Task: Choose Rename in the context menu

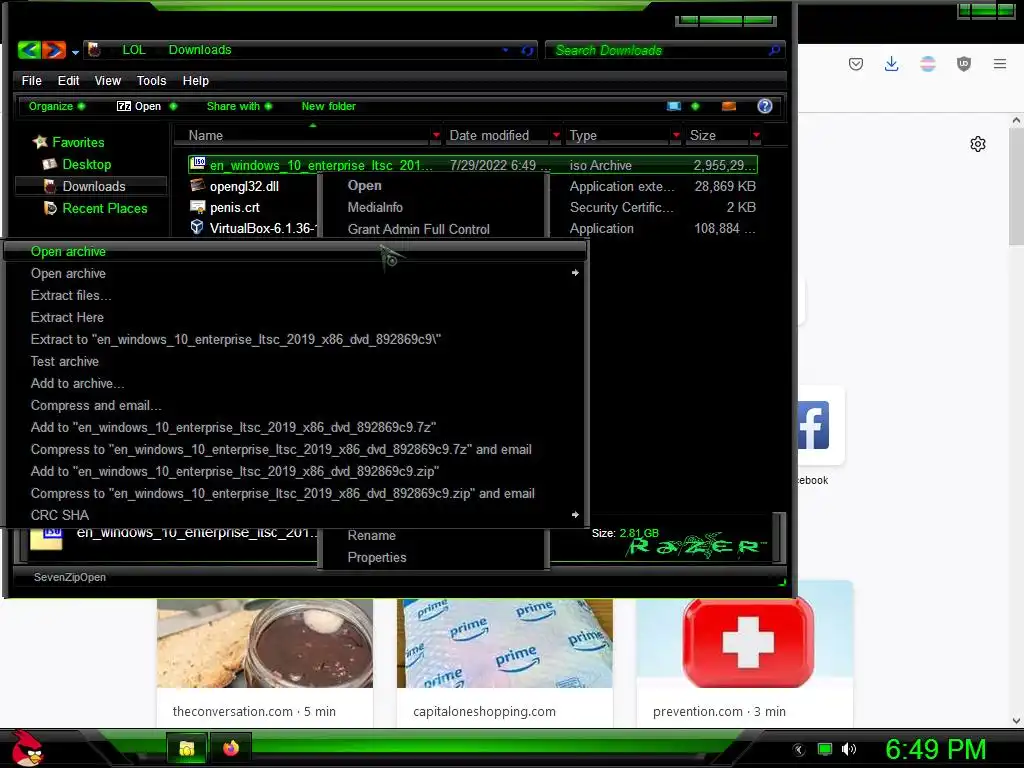Action: tap(372, 536)
